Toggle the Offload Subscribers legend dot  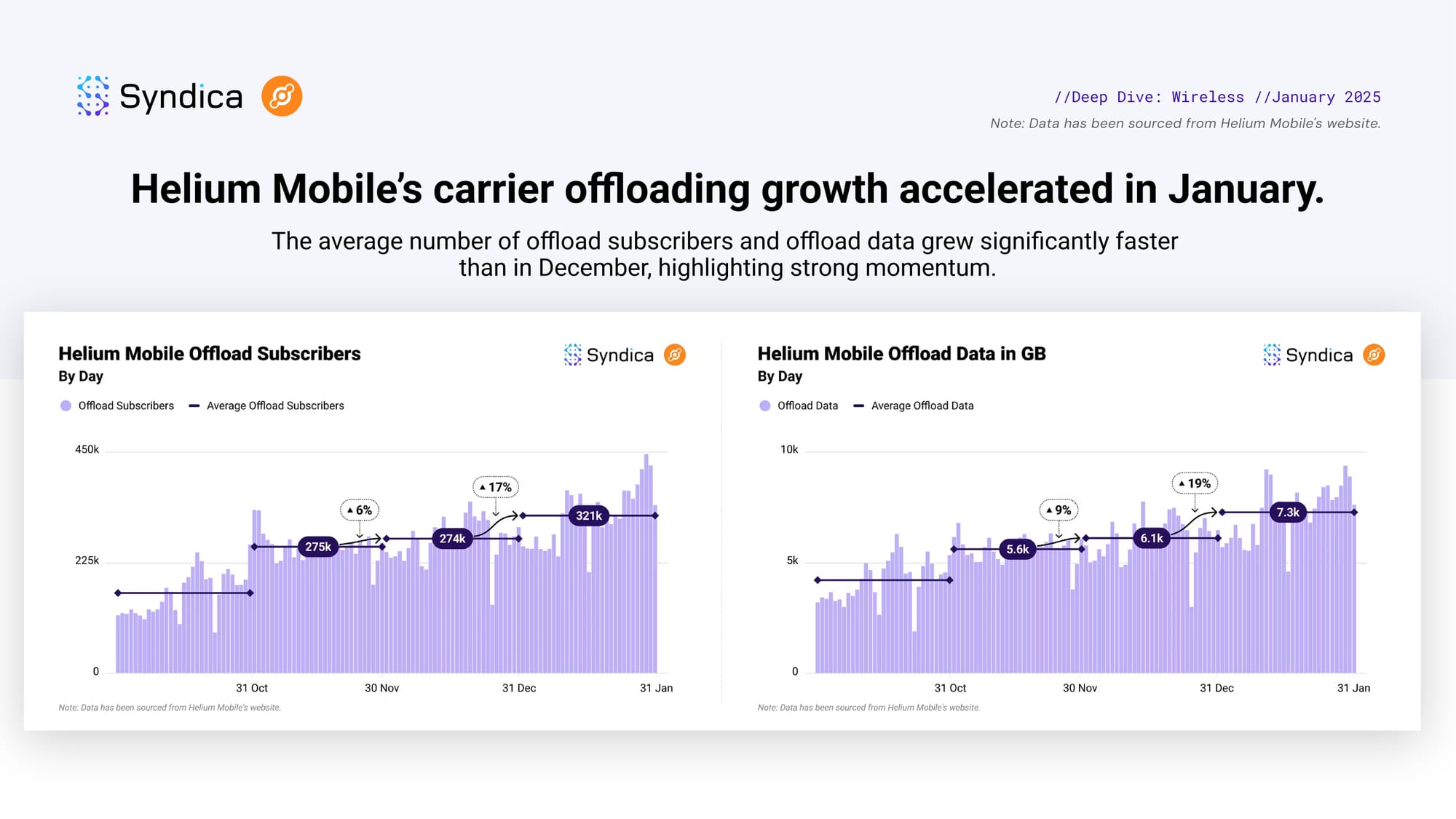pyautogui.click(x=66, y=405)
